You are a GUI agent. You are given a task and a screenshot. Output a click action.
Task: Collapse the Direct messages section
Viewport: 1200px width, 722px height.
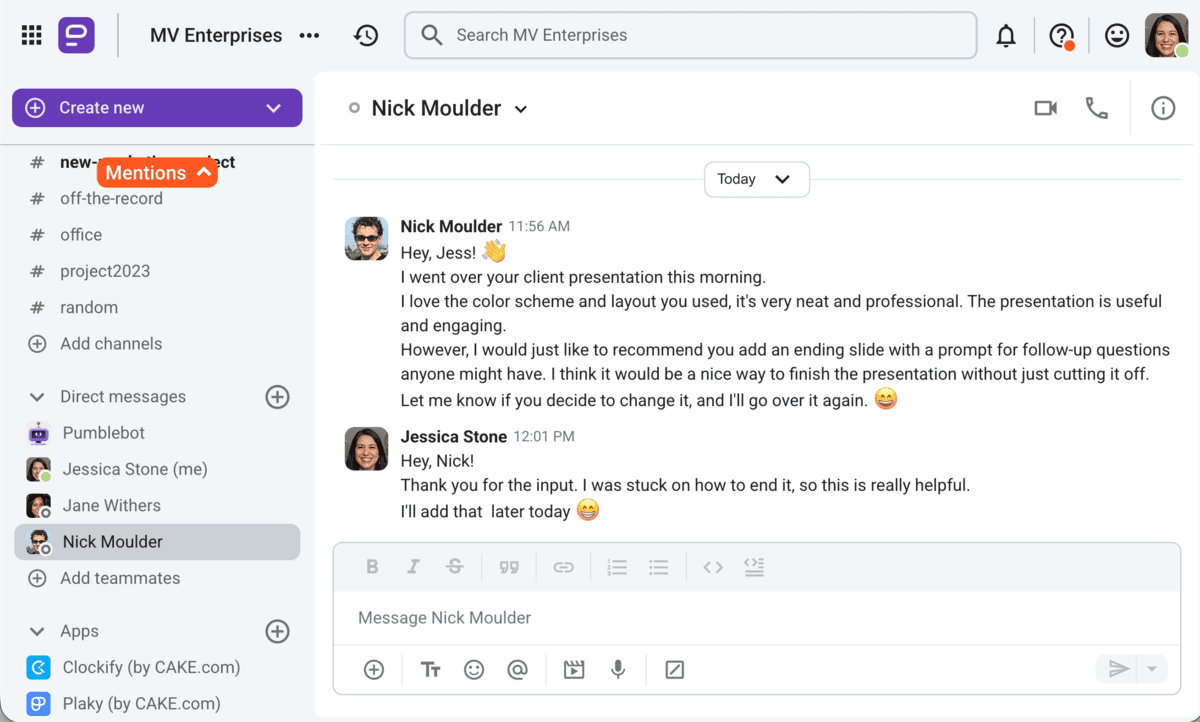click(37, 397)
